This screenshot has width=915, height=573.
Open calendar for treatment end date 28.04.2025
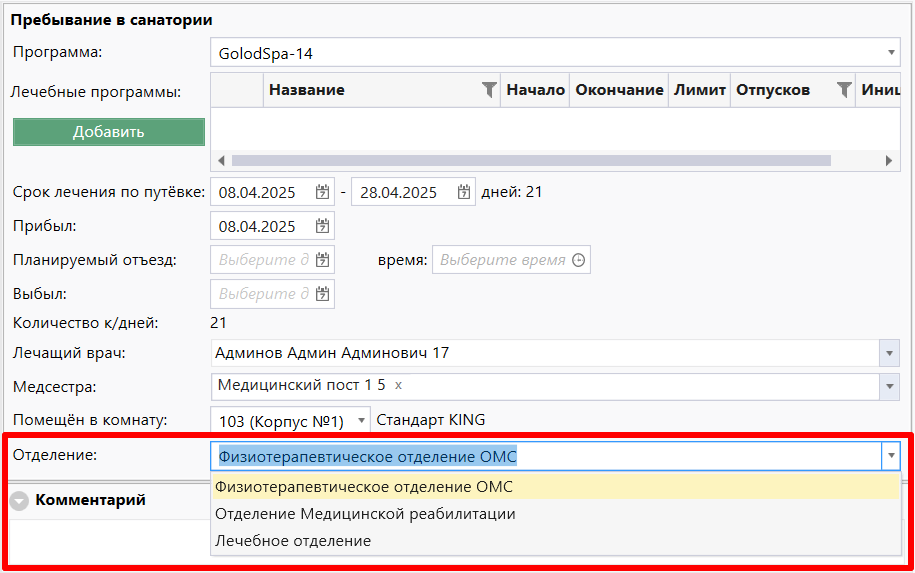pos(464,193)
